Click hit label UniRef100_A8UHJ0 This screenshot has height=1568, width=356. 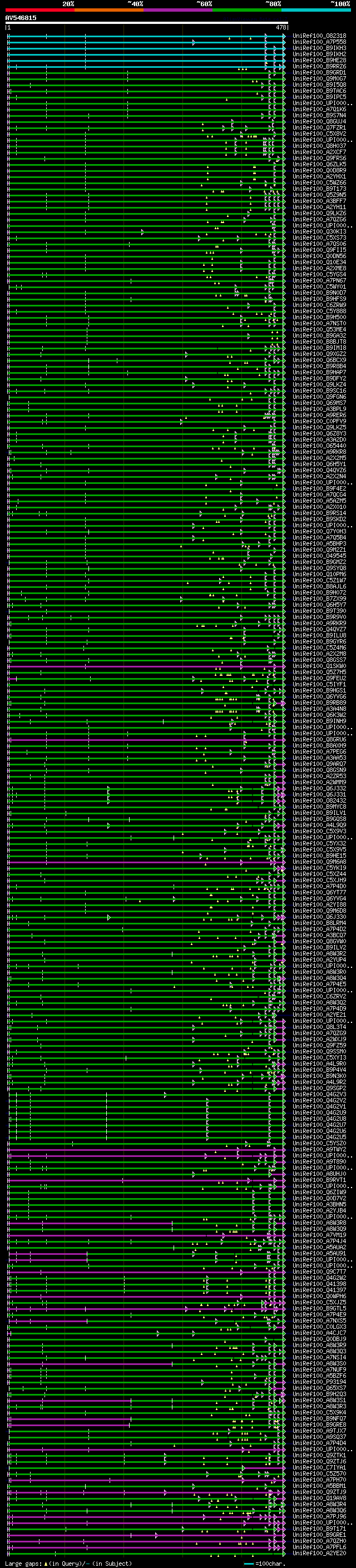[x=319, y=1174]
